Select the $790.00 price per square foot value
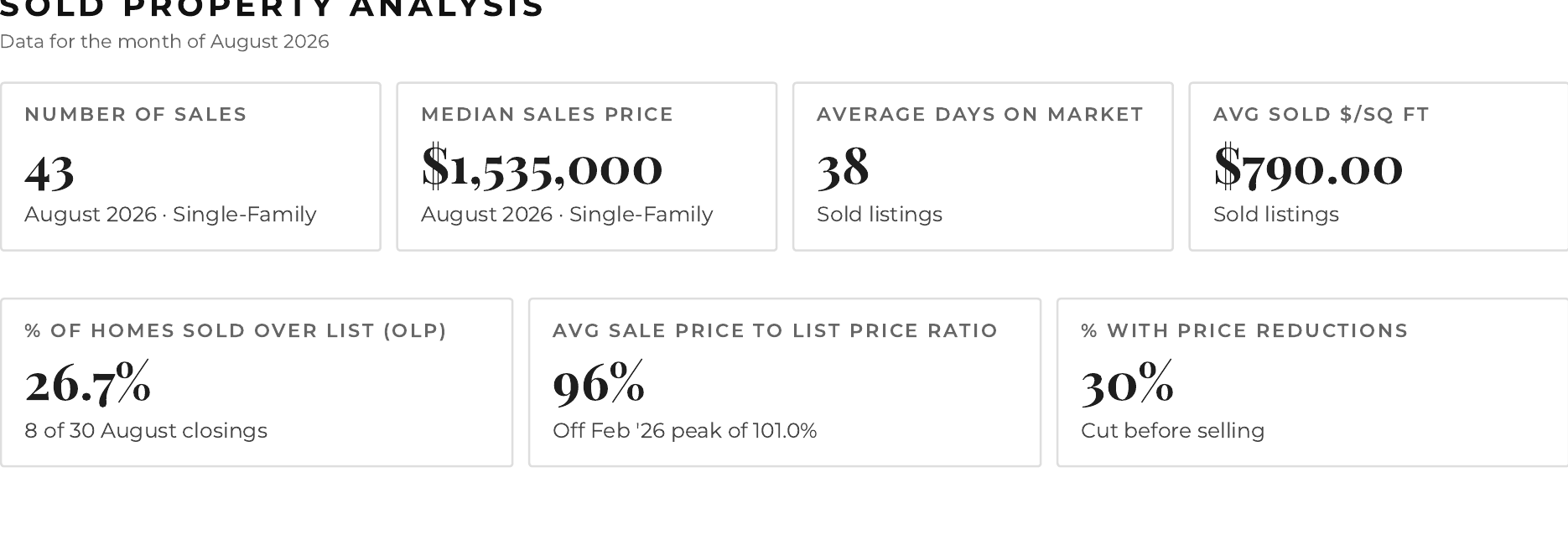Viewport: 1568px width, 545px height. tap(1308, 165)
